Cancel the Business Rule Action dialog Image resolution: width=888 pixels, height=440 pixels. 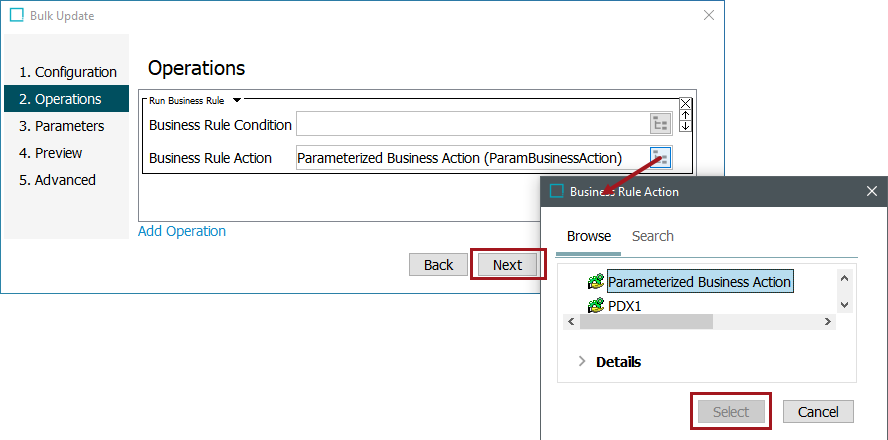tap(818, 412)
